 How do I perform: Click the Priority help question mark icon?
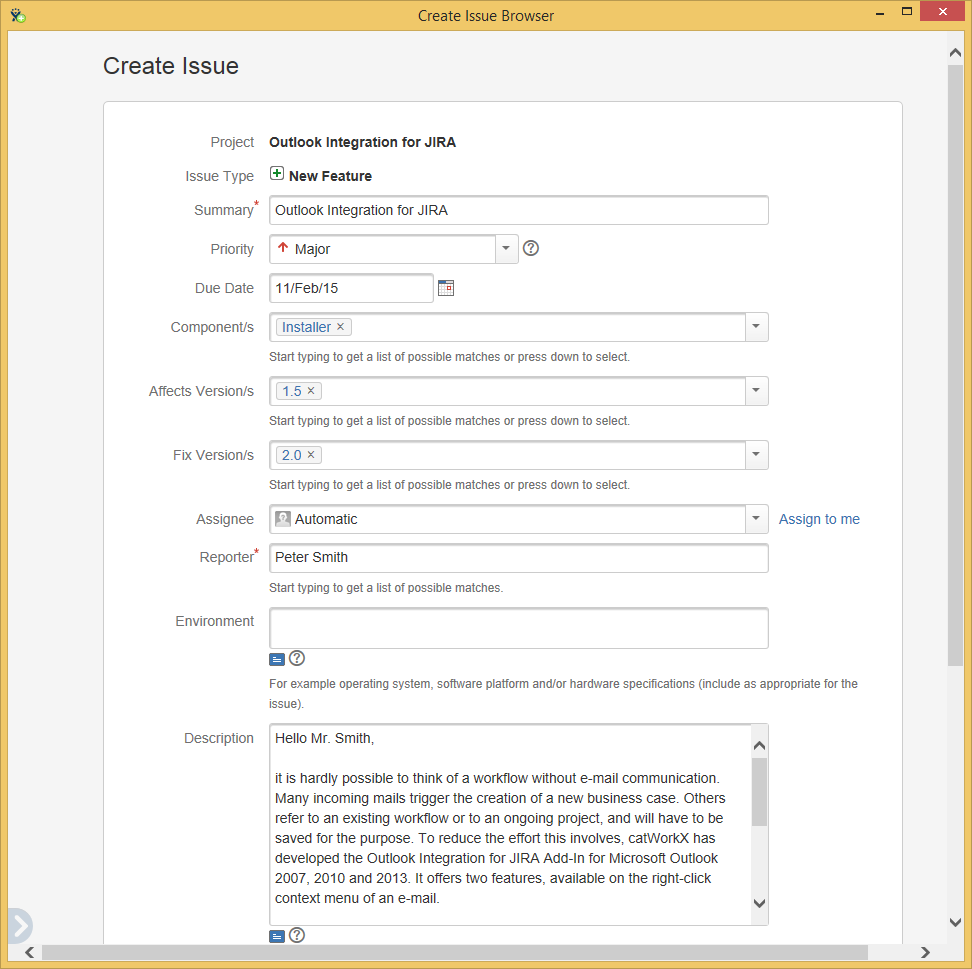531,249
